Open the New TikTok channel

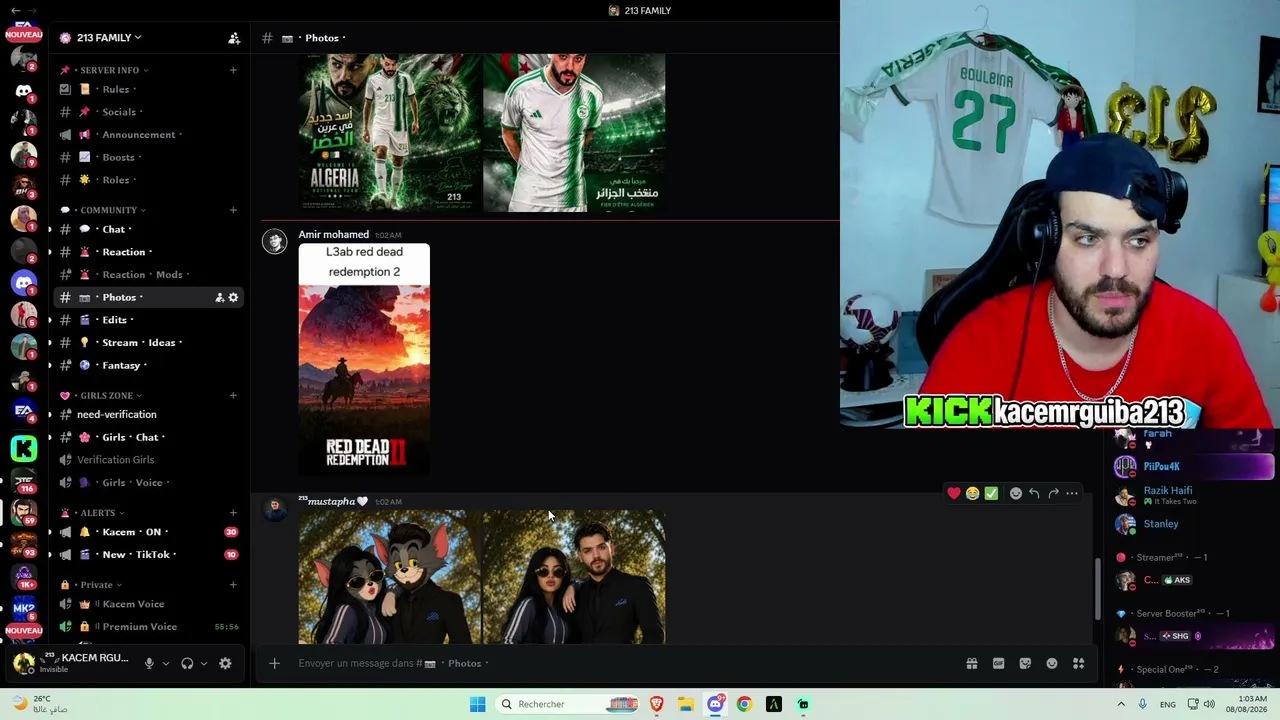(x=148, y=554)
